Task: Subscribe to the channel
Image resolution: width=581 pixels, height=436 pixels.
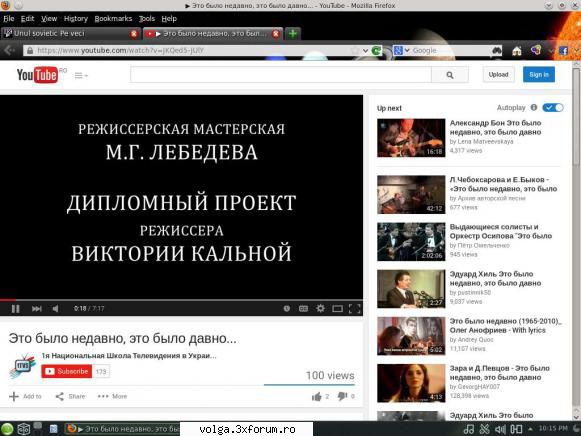Action: (67, 371)
